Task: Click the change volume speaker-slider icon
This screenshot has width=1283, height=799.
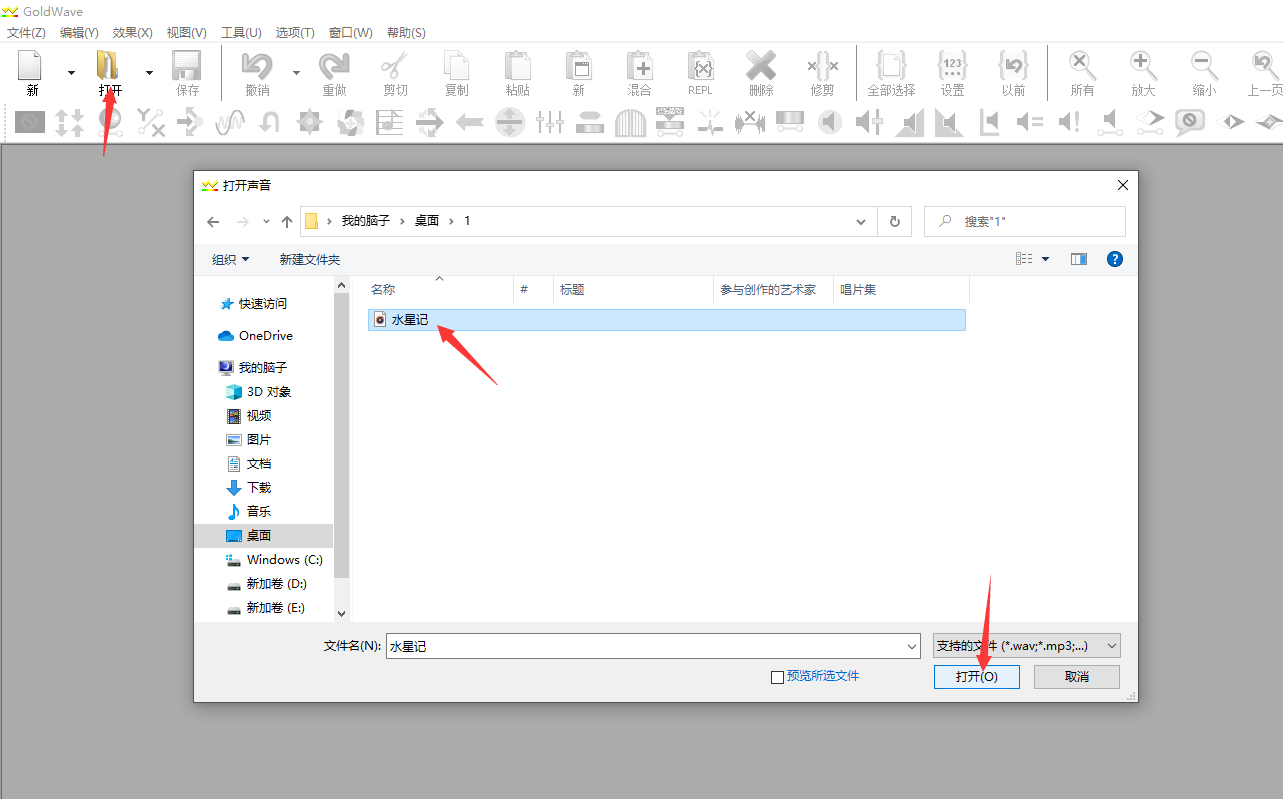Action: coord(870,123)
